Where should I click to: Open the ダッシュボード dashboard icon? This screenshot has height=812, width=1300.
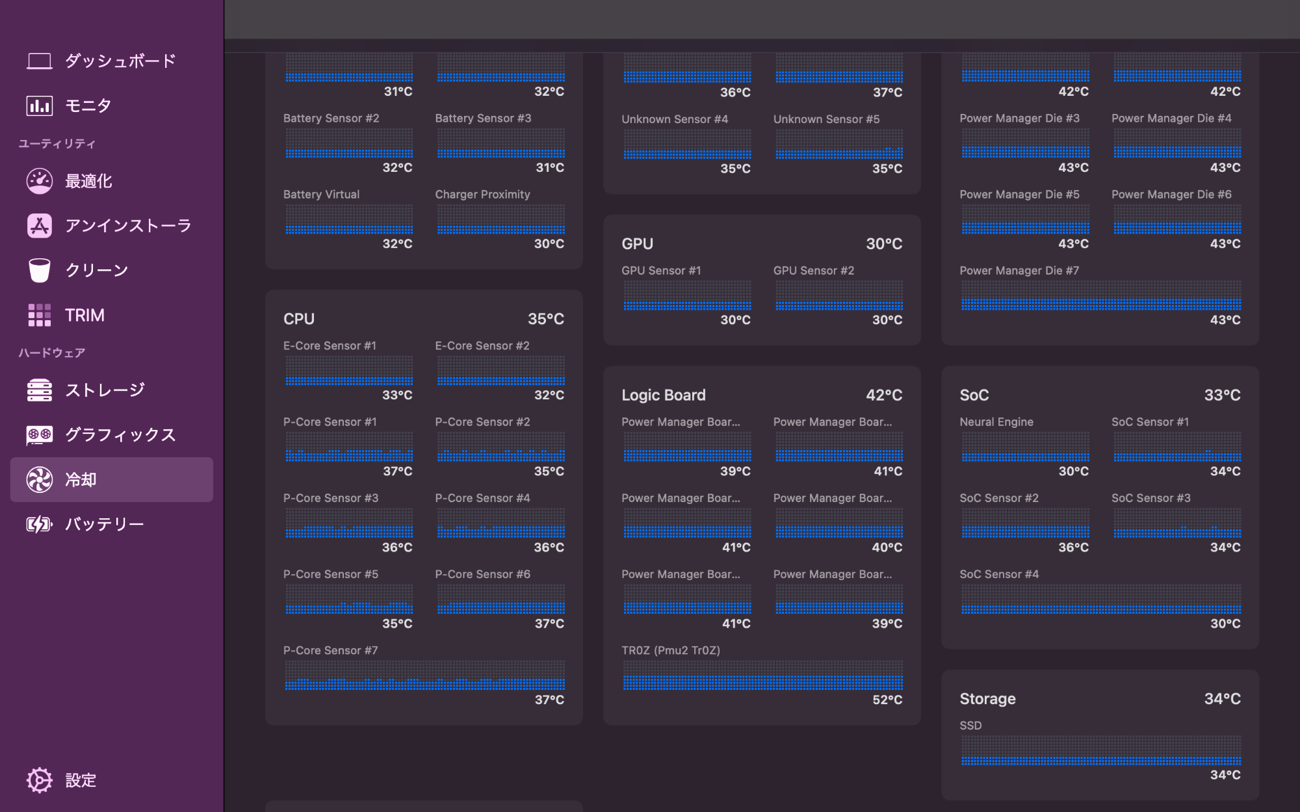(x=39, y=61)
